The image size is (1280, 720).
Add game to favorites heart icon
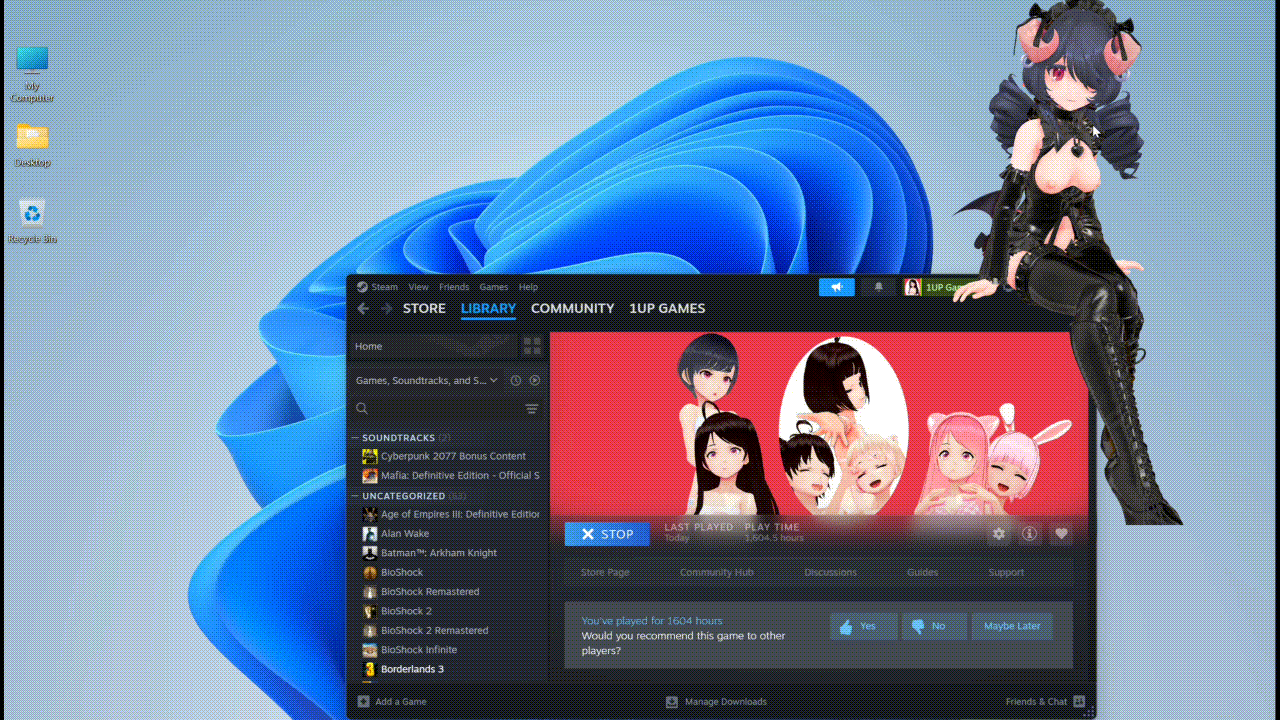click(x=1061, y=534)
